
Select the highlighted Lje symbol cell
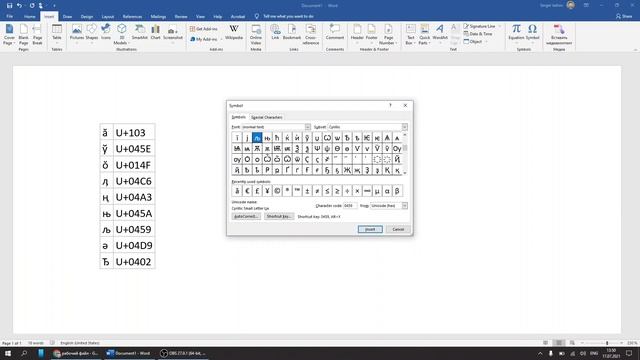(257, 138)
